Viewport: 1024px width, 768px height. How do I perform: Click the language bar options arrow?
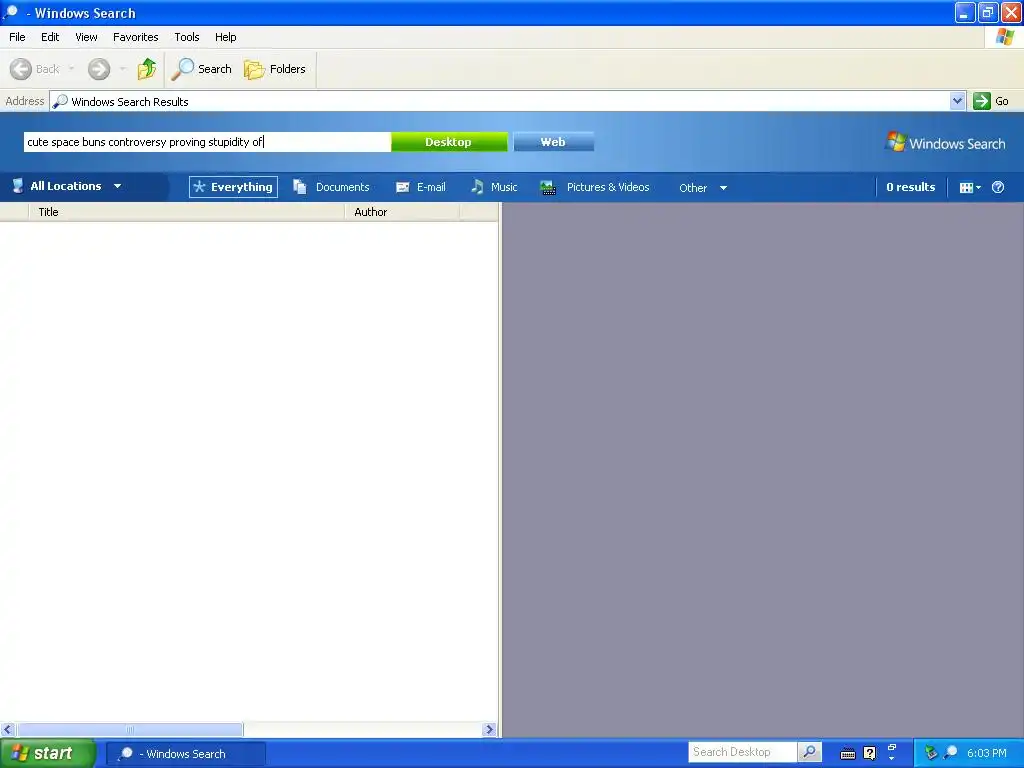point(892,758)
